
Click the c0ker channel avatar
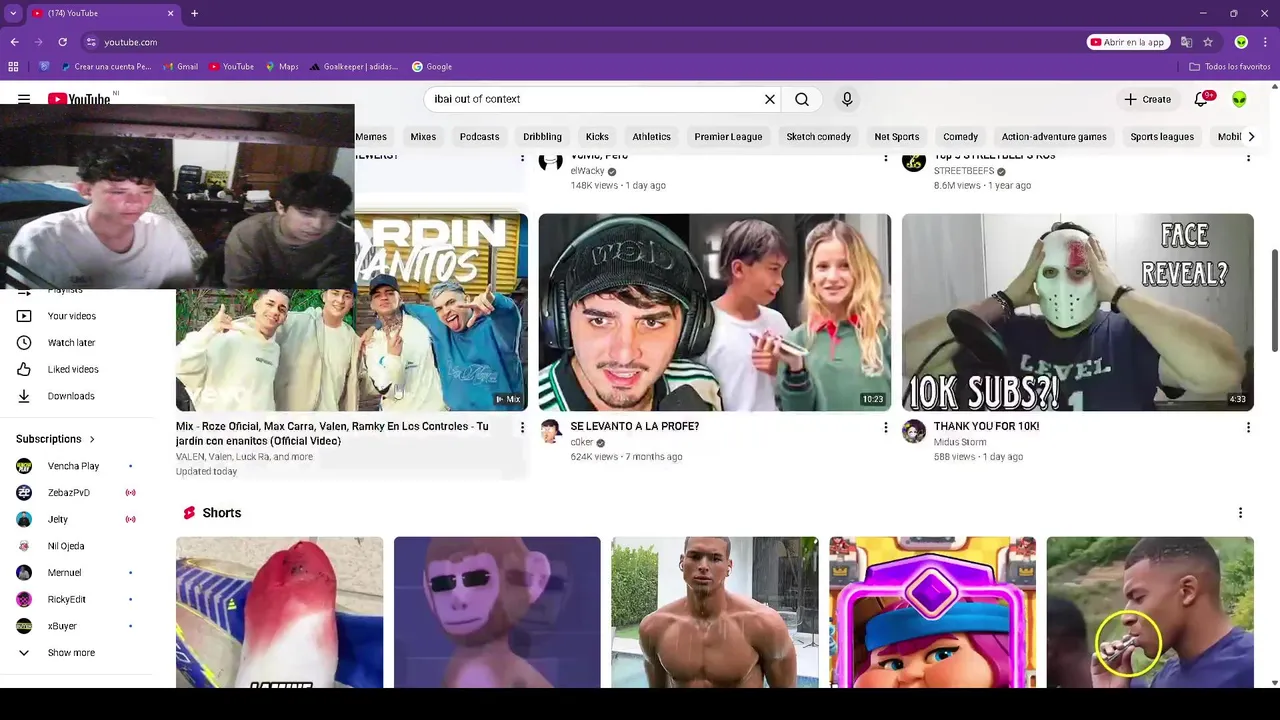(551, 431)
